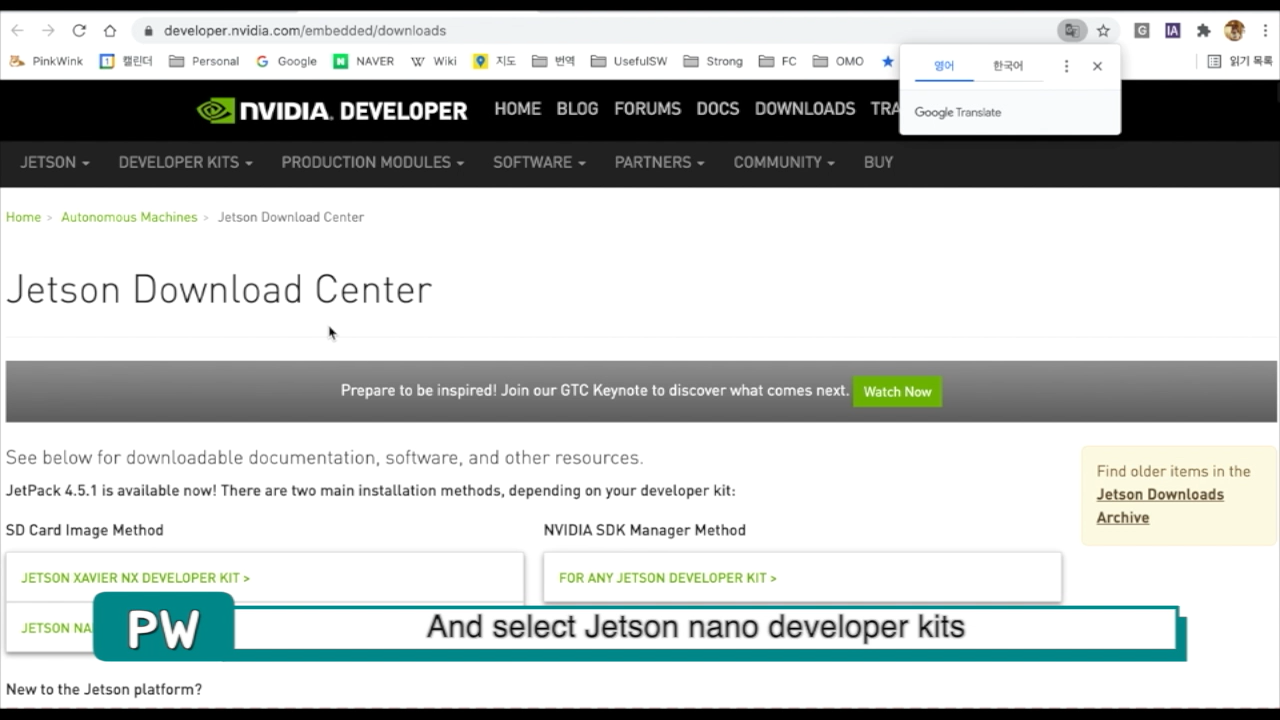The image size is (1280, 720).
Task: Click the padlock site info icon
Action: coord(148,31)
